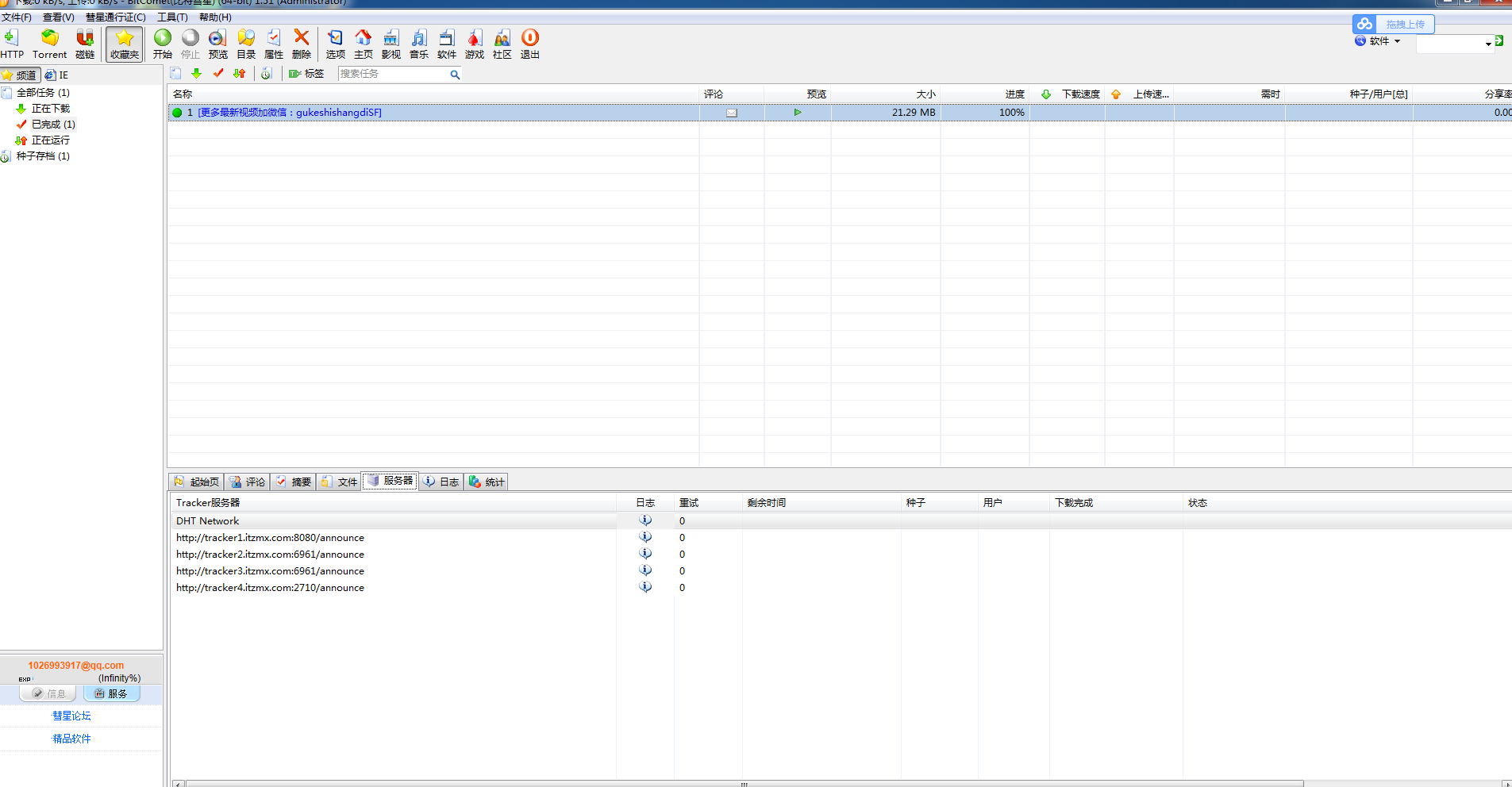Open the 日志 detail tab
The height and width of the screenshot is (787, 1512).
tap(441, 482)
